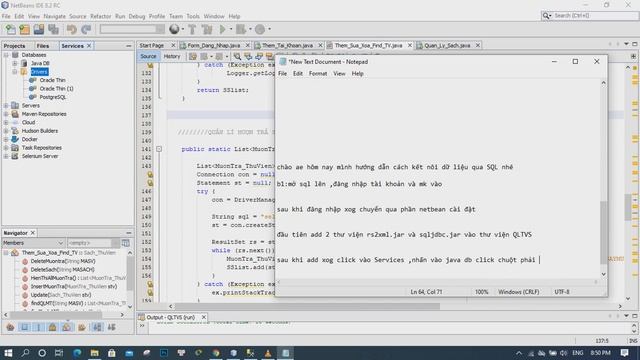Select the Selenium Server node
Viewport: 640px width, 360px height.
click(x=40, y=156)
